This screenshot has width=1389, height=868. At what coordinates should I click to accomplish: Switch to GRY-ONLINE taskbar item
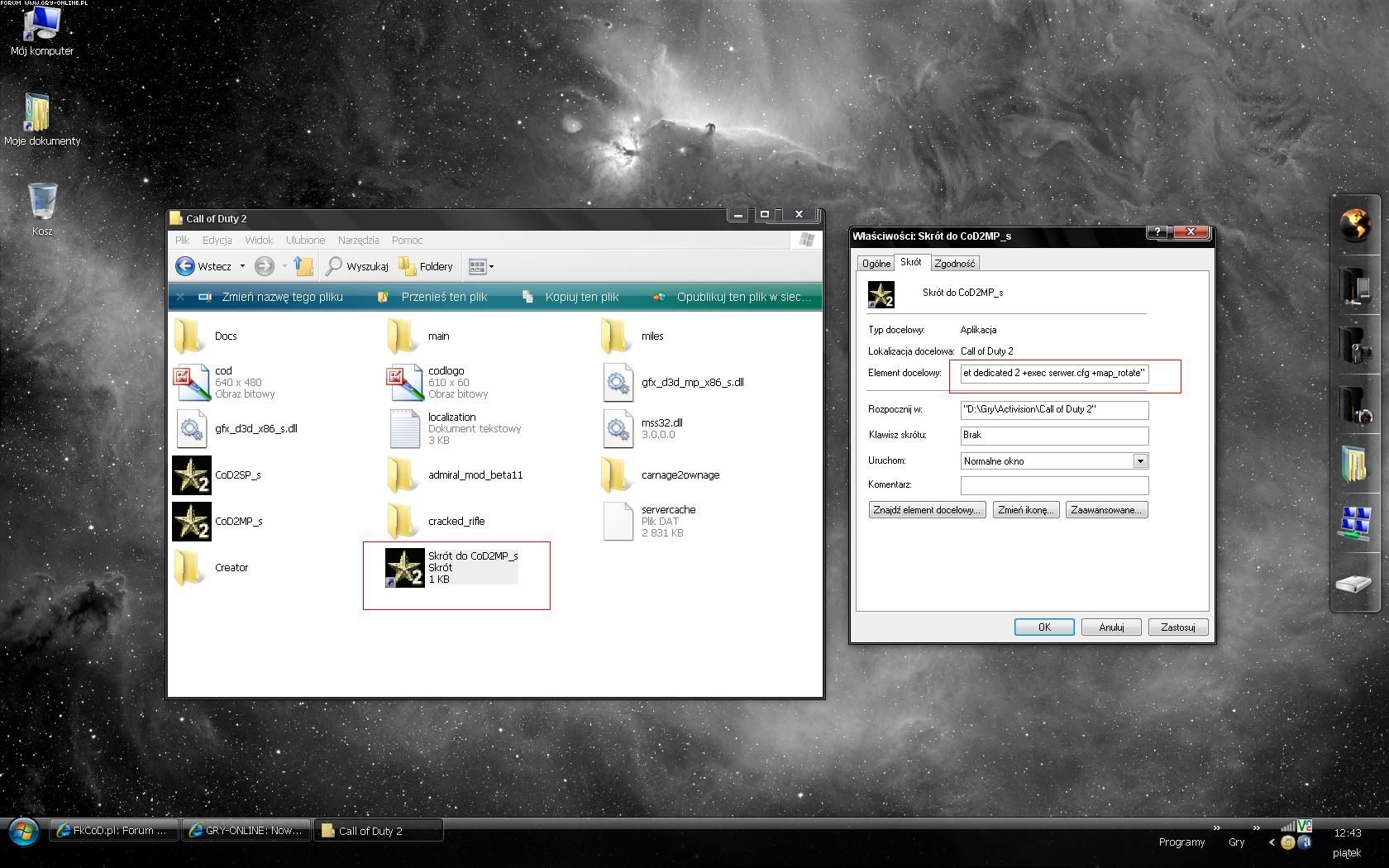coord(246,831)
